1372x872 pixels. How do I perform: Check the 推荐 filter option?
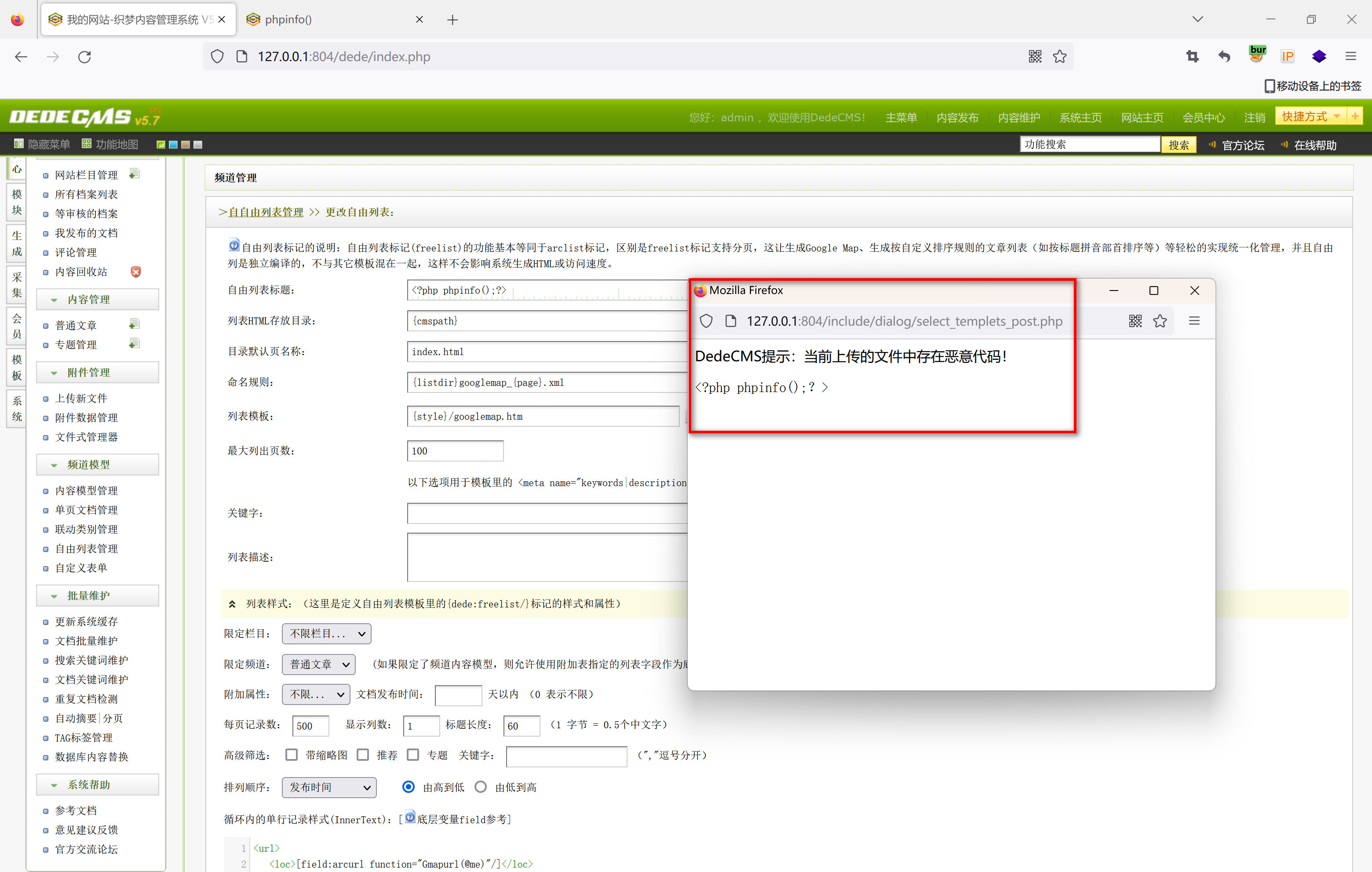[363, 755]
